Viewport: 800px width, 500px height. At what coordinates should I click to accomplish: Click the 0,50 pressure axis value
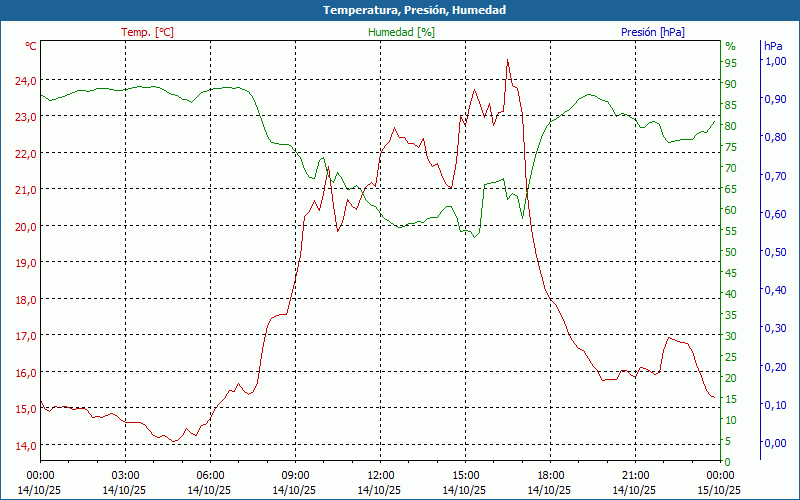(774, 252)
